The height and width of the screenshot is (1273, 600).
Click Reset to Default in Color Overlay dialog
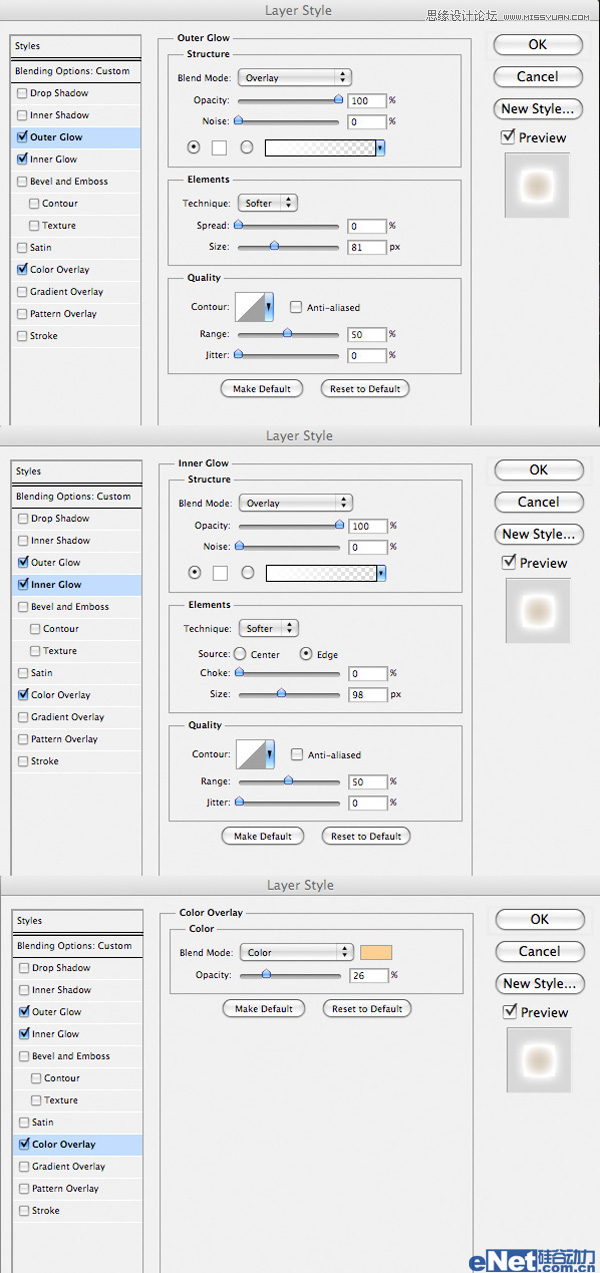click(367, 1009)
